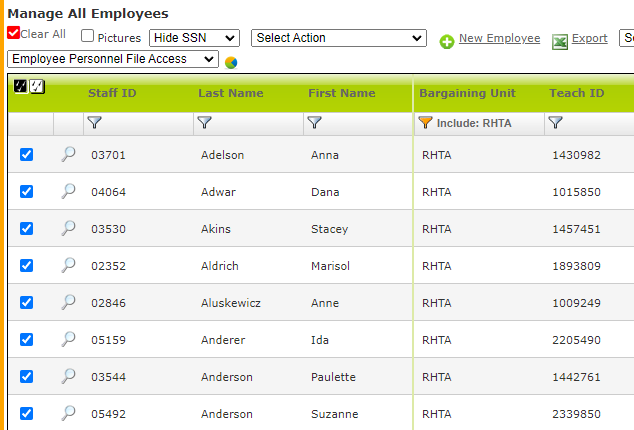Open Last Name column filter
Screen dimensions: 634x430
(205, 123)
